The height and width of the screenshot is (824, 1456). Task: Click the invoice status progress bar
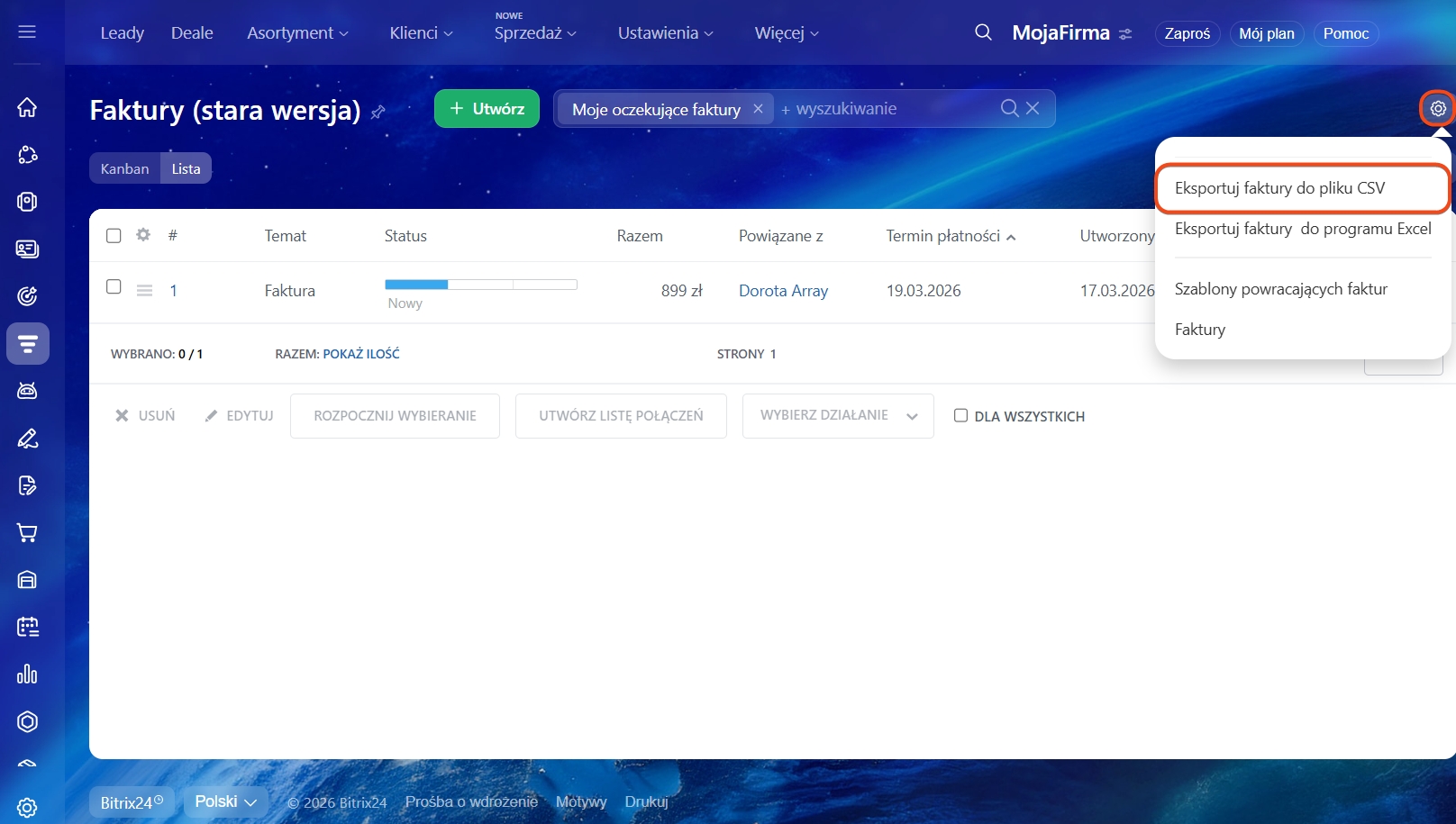pyautogui.click(x=480, y=285)
